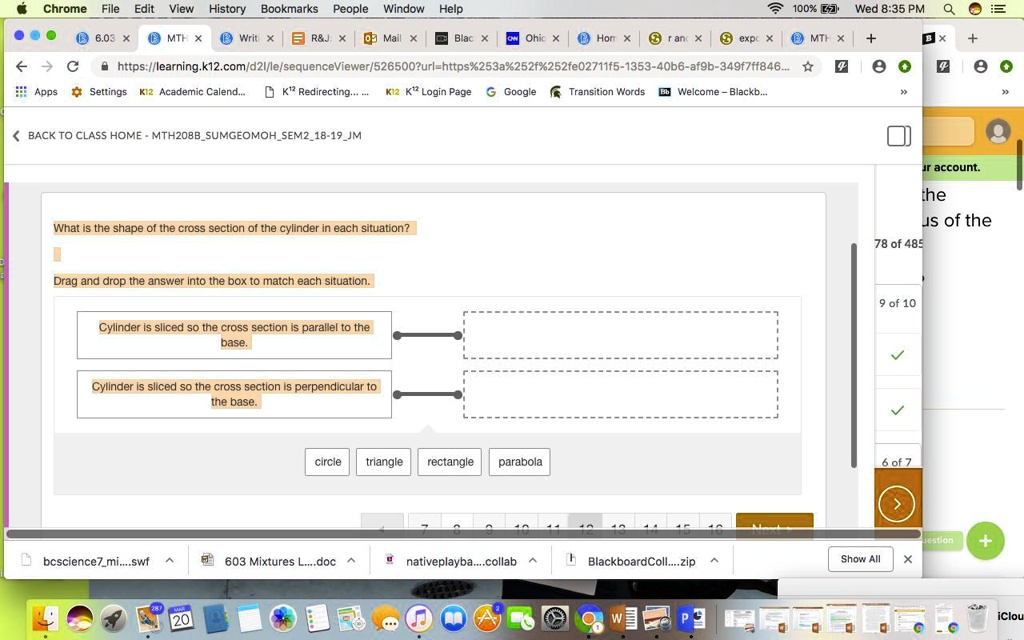
Task: Click the vertical scrollbar of question panel
Action: point(853,355)
